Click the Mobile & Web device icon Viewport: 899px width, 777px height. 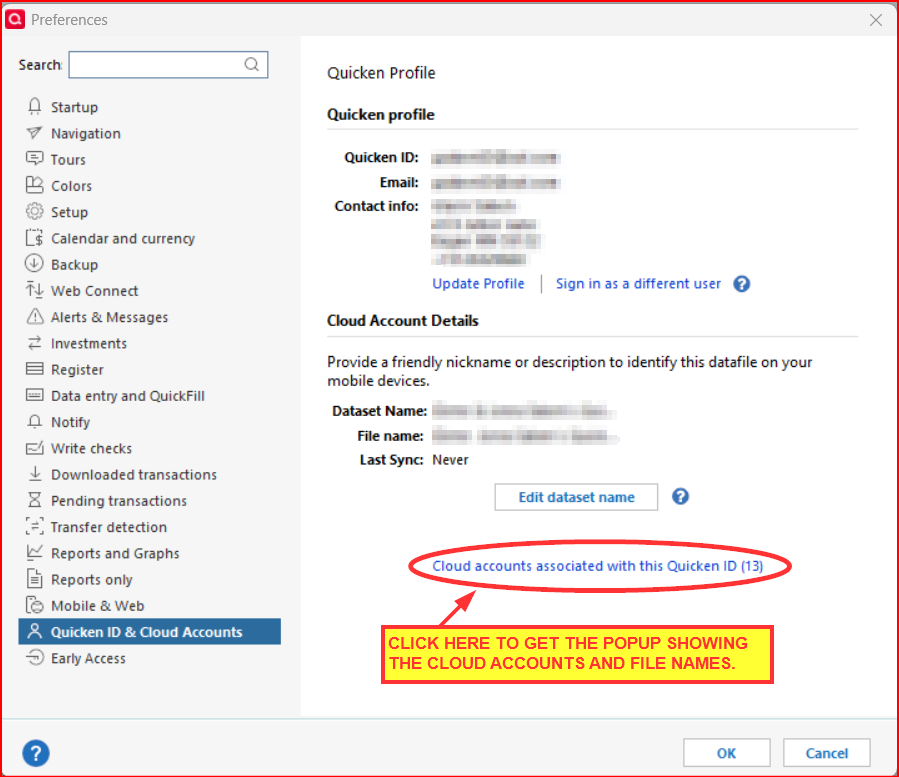point(34,605)
